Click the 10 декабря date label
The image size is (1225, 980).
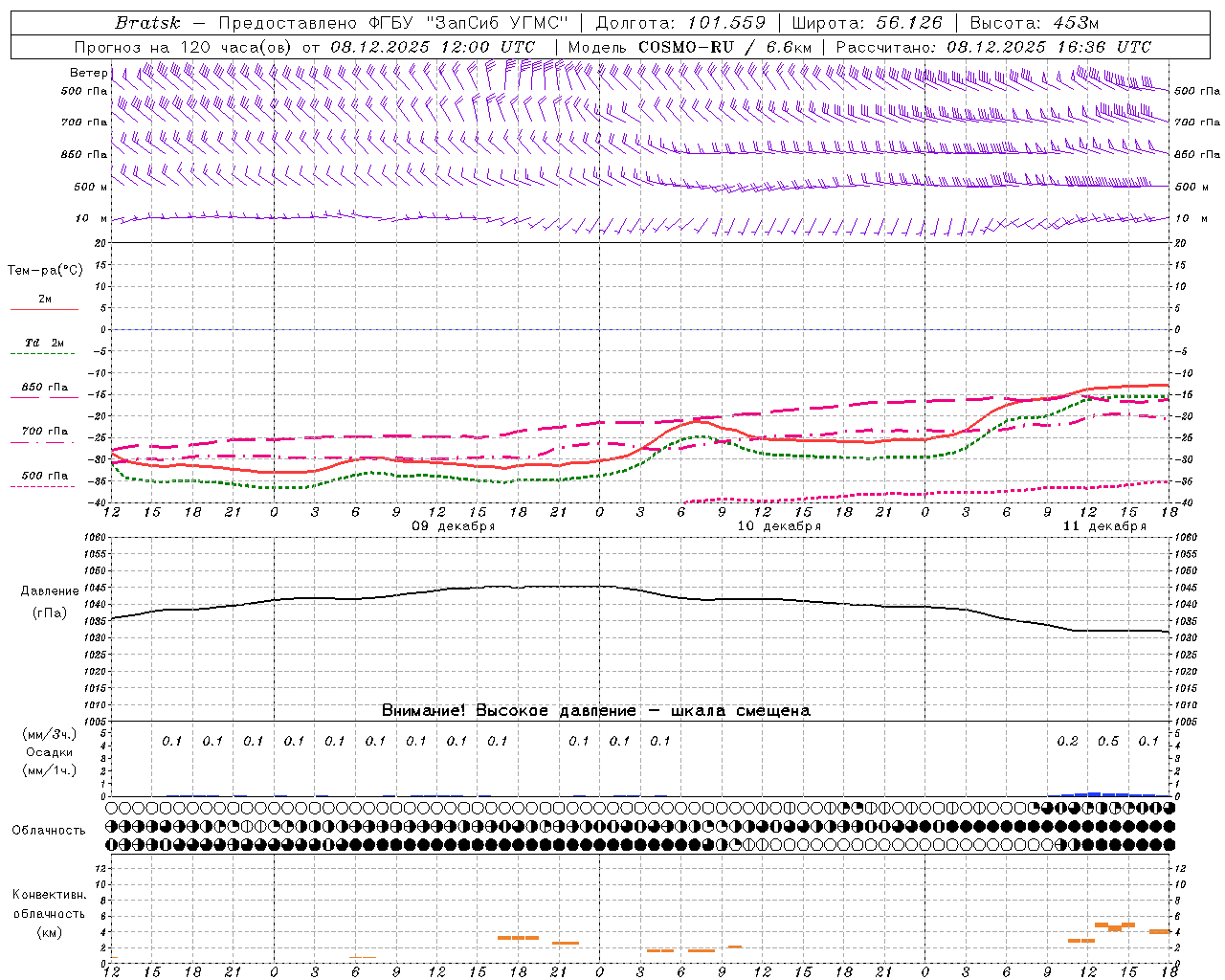[x=779, y=526]
